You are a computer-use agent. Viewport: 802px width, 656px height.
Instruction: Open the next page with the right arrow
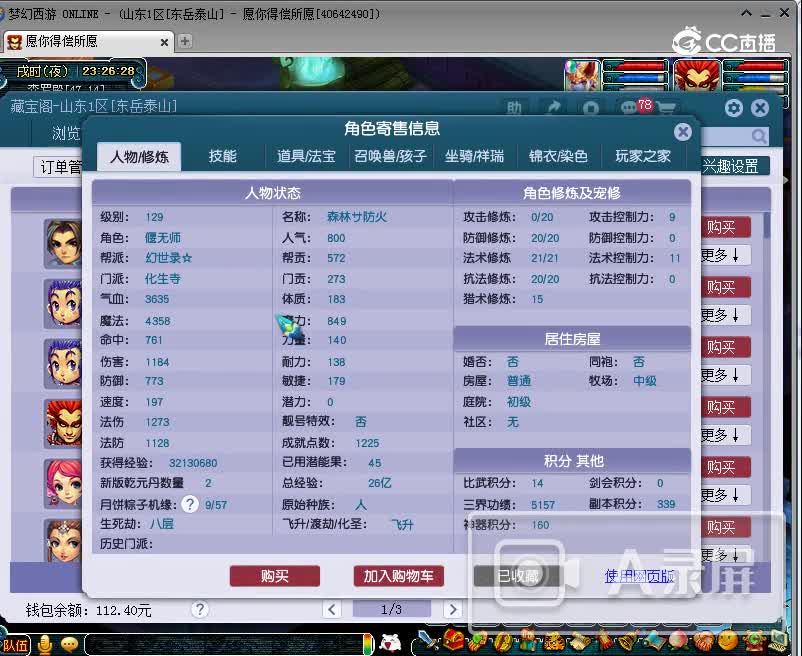[x=453, y=608]
